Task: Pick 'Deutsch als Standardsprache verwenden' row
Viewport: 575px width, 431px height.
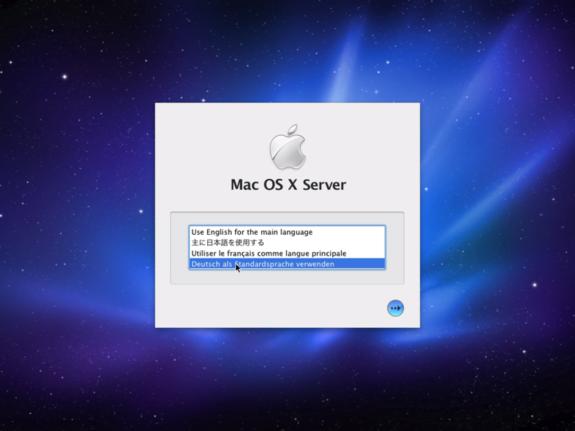Action: coord(287,264)
